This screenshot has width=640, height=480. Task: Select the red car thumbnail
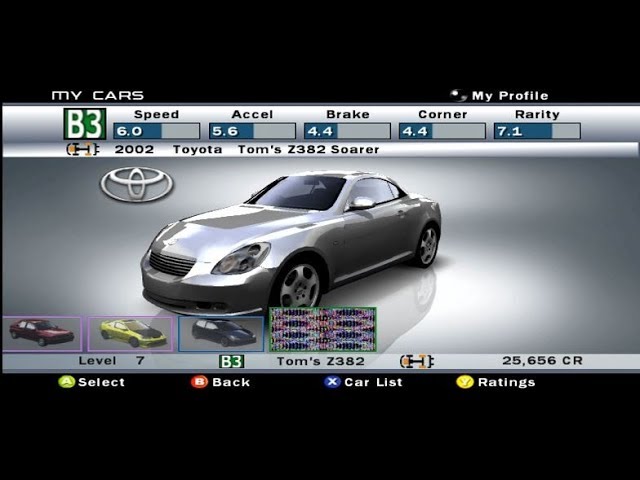pyautogui.click(x=42, y=333)
